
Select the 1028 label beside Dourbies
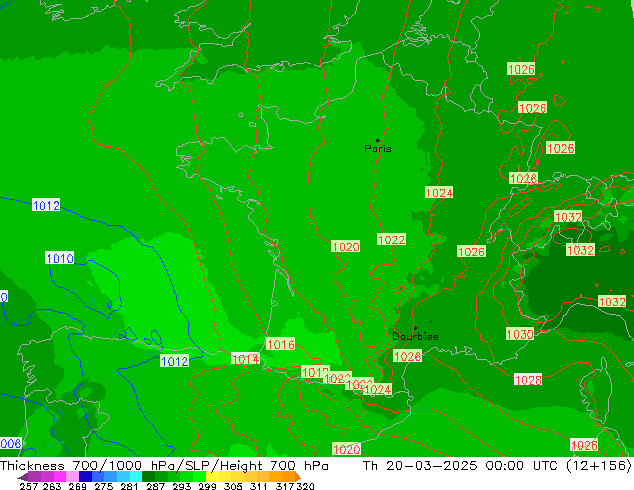click(408, 356)
